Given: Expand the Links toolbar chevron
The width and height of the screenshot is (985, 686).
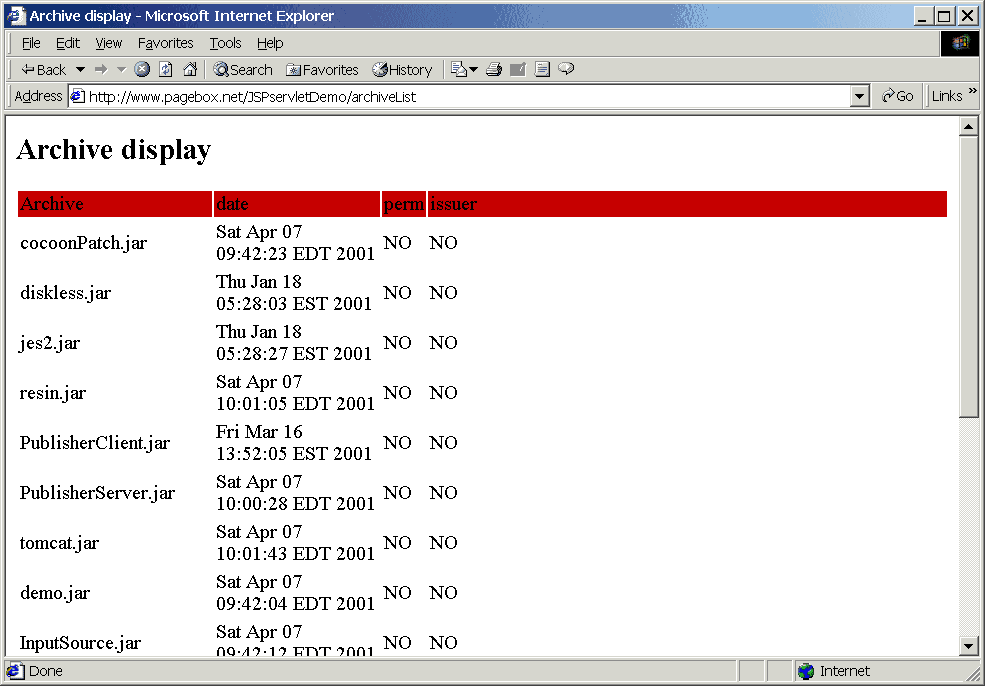Looking at the screenshot, I should pyautogui.click(x=972, y=93).
